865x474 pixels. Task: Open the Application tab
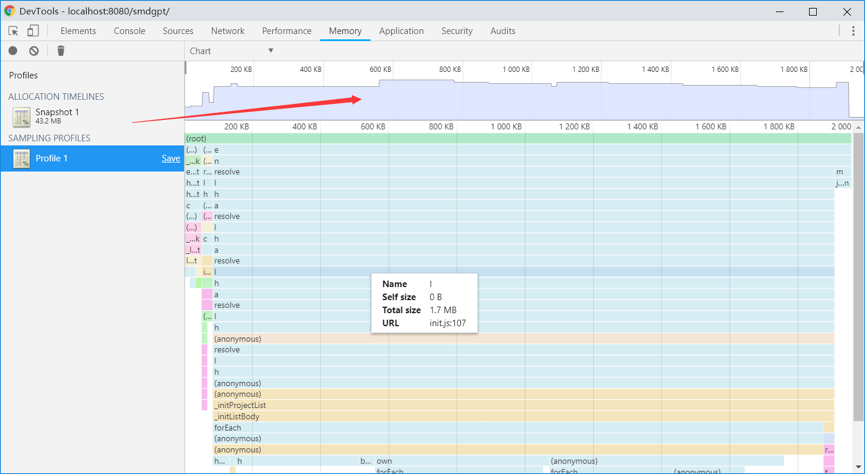(401, 31)
